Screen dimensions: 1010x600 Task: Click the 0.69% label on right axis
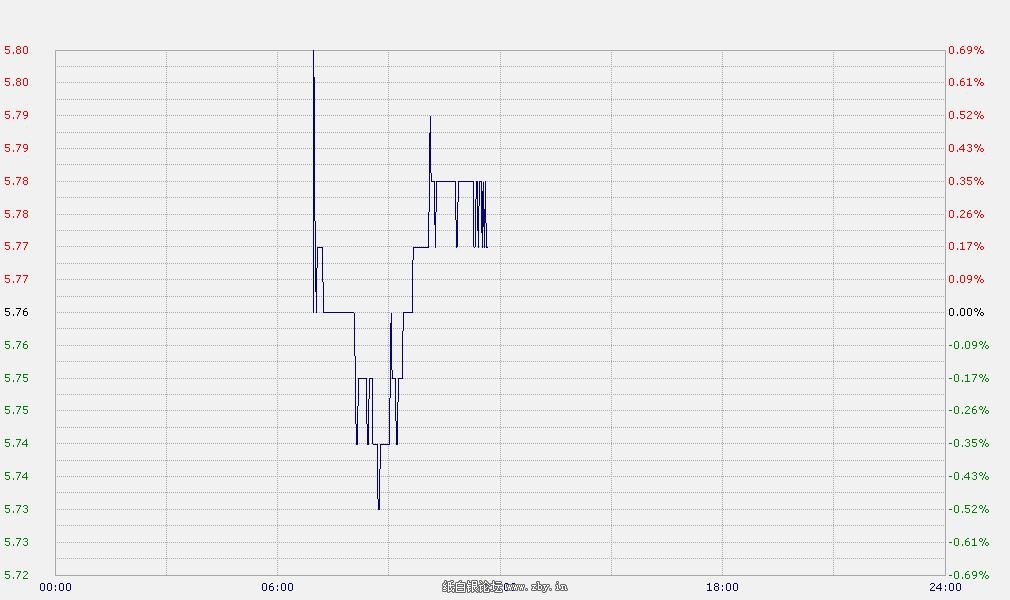pyautogui.click(x=966, y=50)
